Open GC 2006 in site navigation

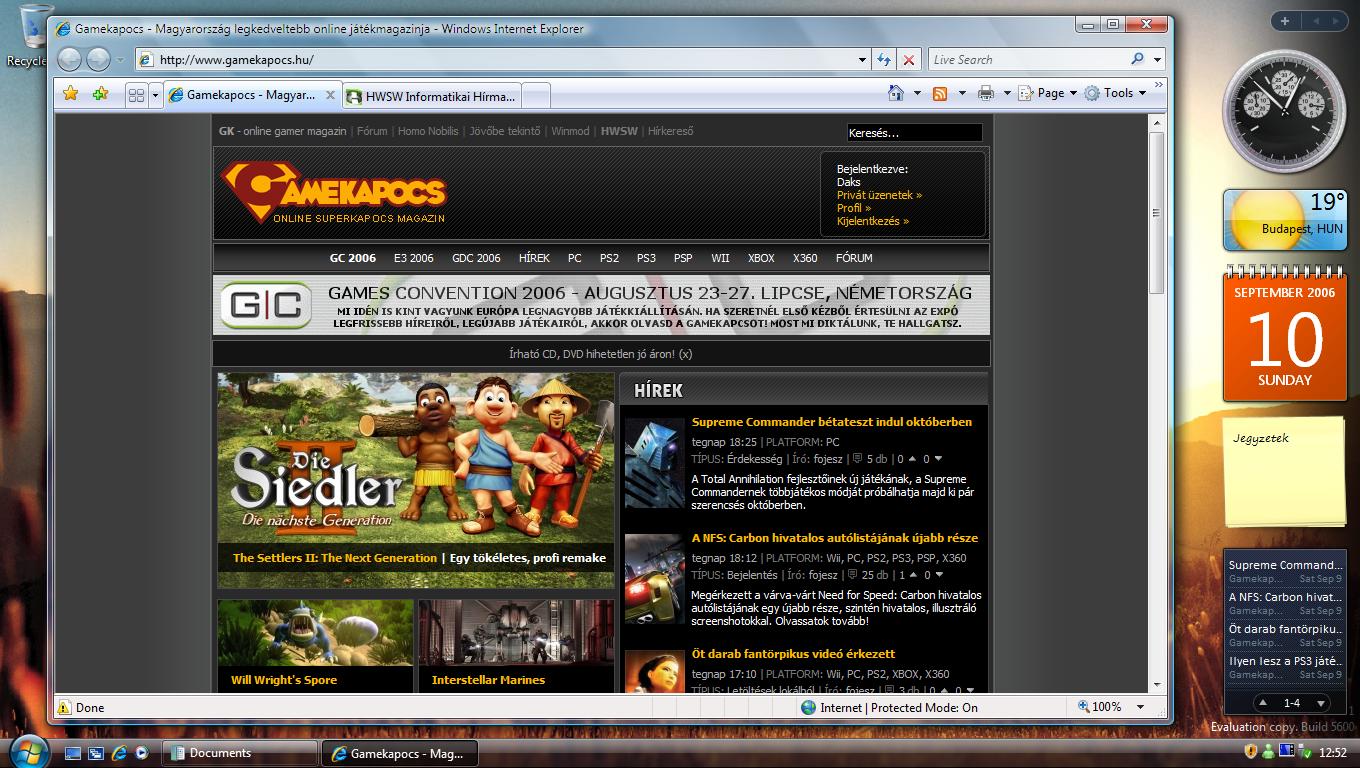[x=353, y=258]
